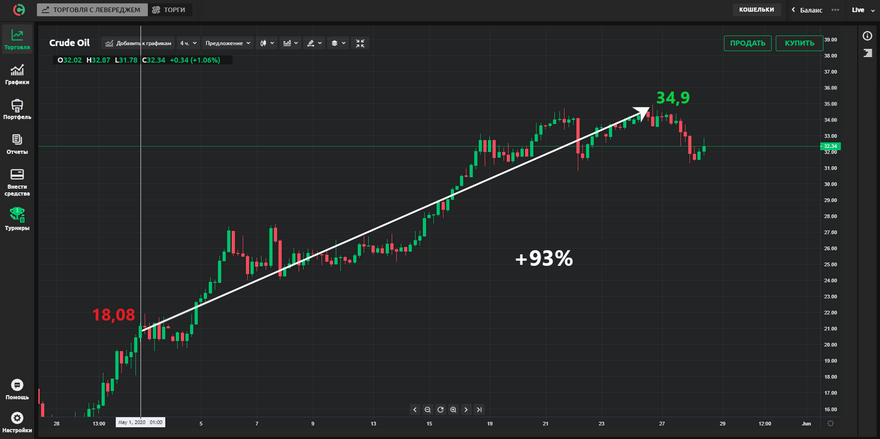Screen dimensions: 880x439
Task: Go to Отчеты reports section
Action: (x=17, y=144)
